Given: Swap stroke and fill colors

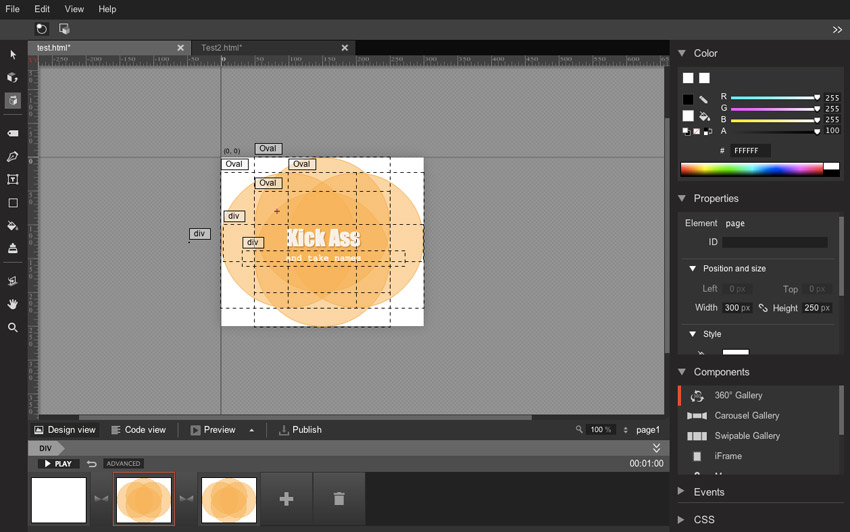Looking at the screenshot, I should coord(707,131).
